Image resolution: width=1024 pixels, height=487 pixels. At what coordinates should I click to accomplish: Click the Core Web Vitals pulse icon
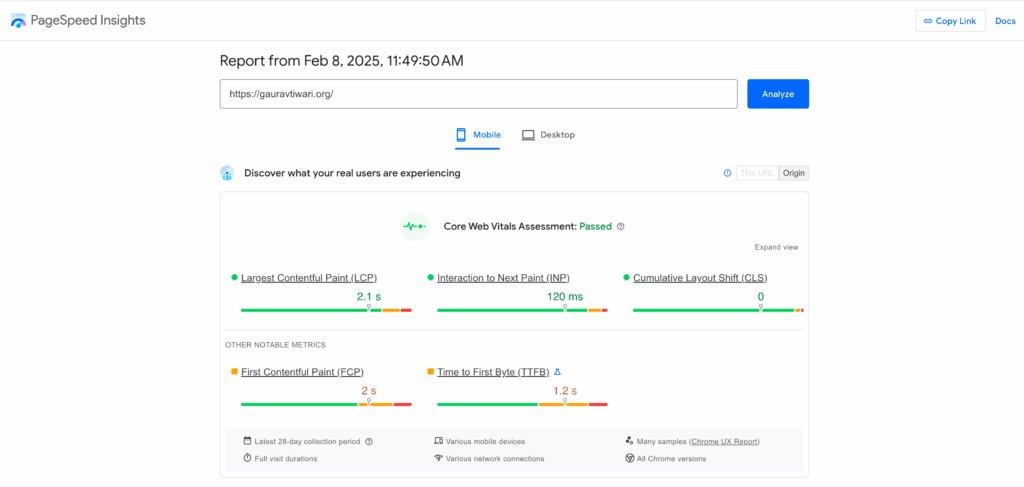pyautogui.click(x=414, y=227)
